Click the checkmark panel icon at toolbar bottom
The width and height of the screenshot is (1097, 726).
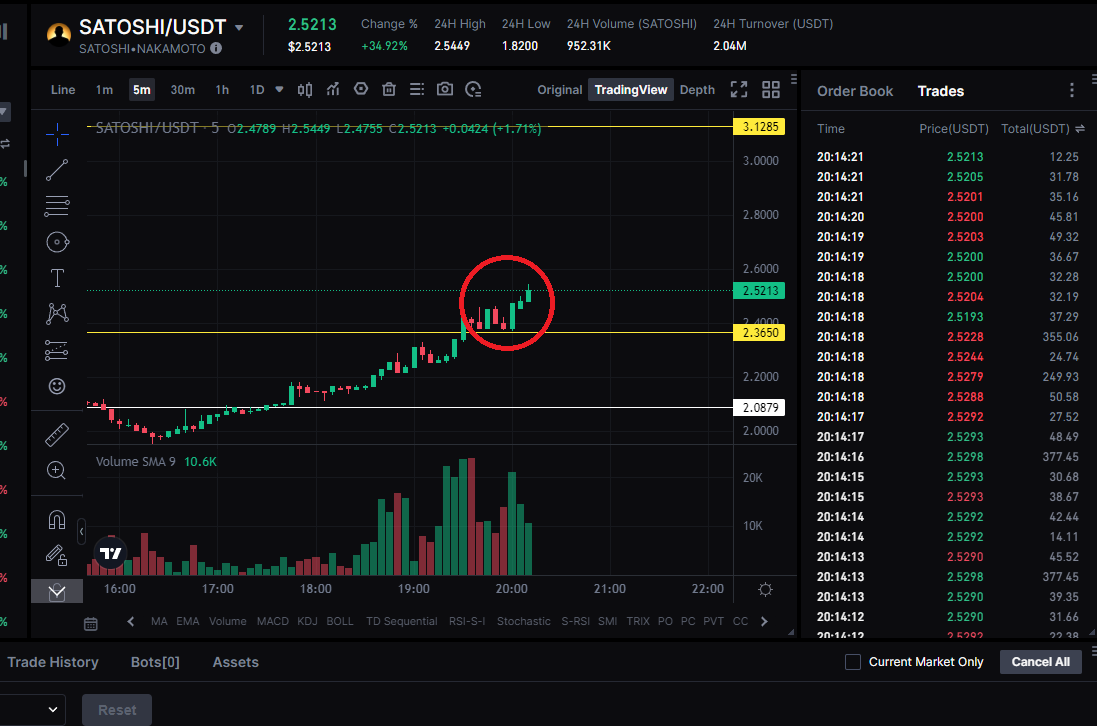click(x=57, y=592)
